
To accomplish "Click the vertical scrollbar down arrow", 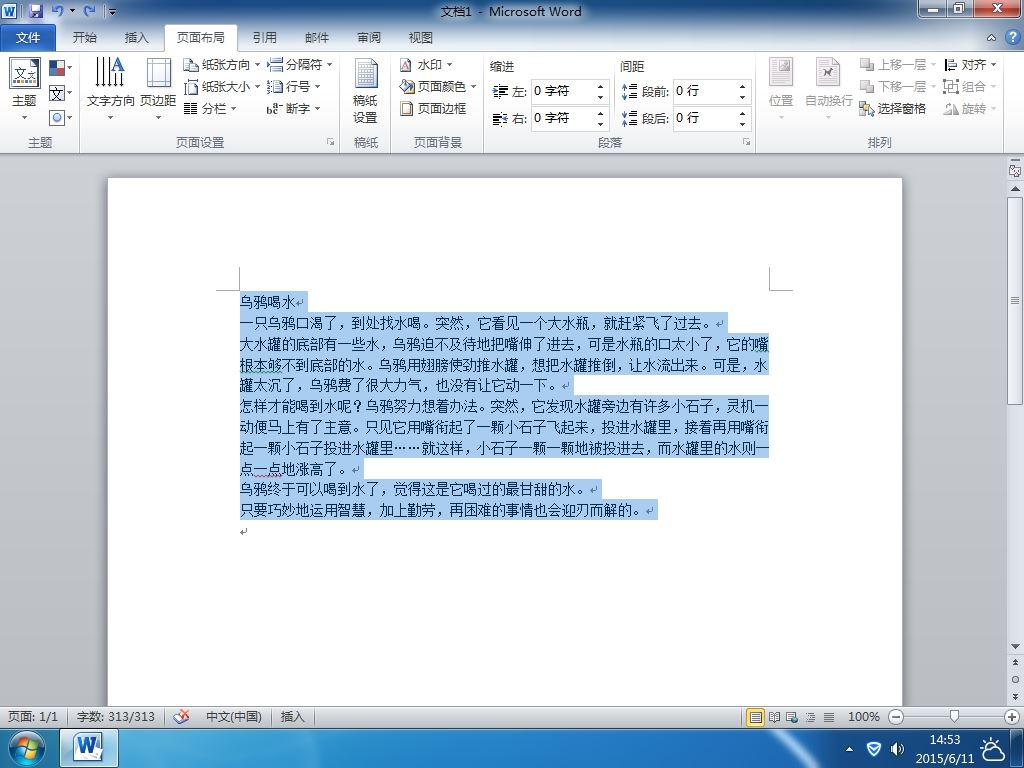I will point(1015,647).
